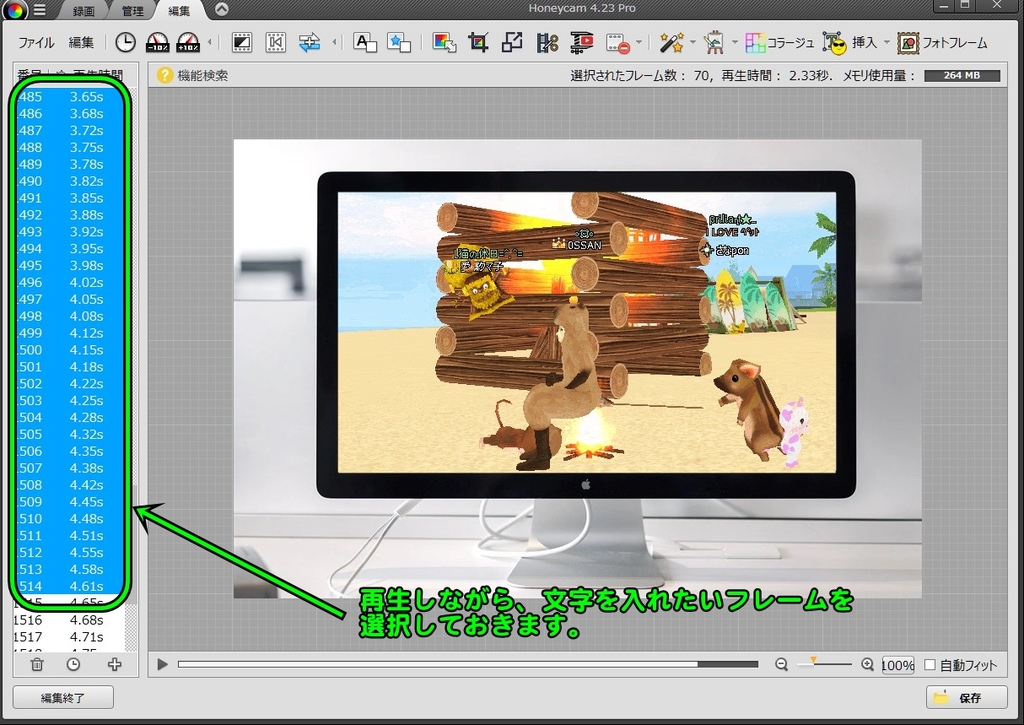The width and height of the screenshot is (1024, 725).
Task: Click the 保存 save button
Action: 967,698
